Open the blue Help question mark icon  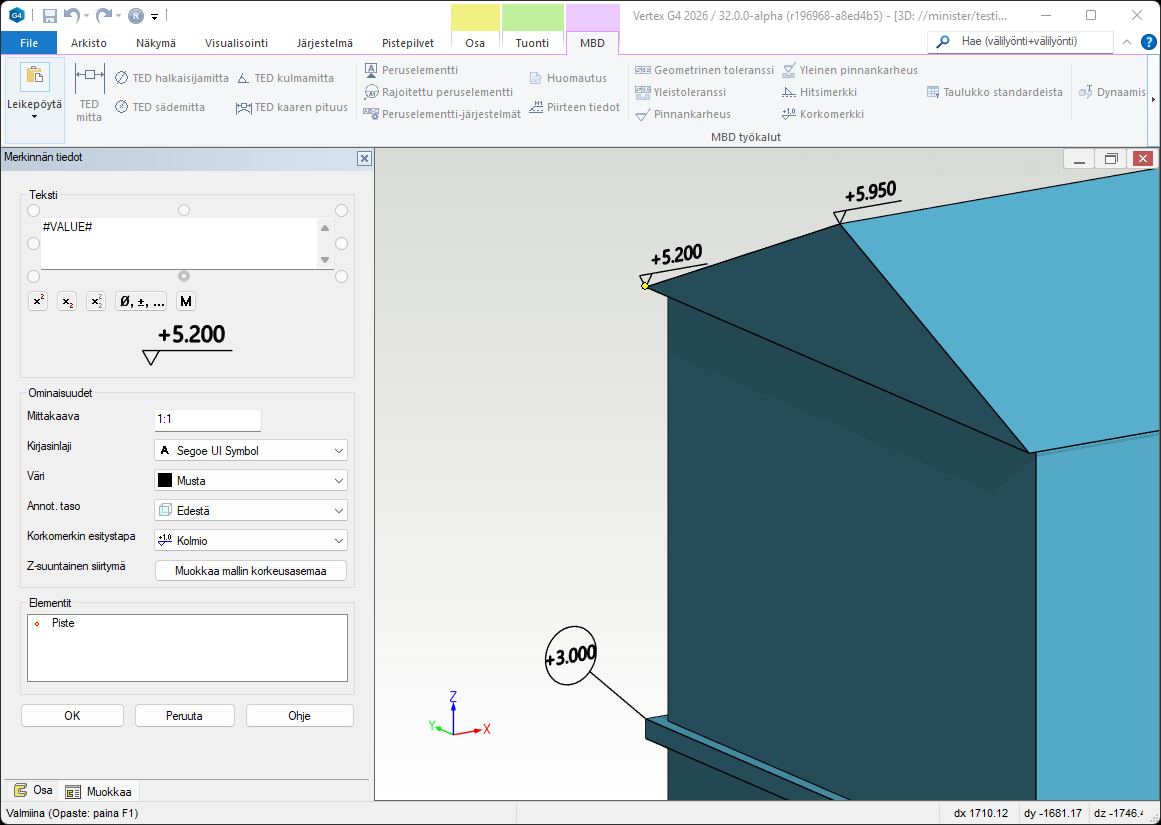(1149, 42)
